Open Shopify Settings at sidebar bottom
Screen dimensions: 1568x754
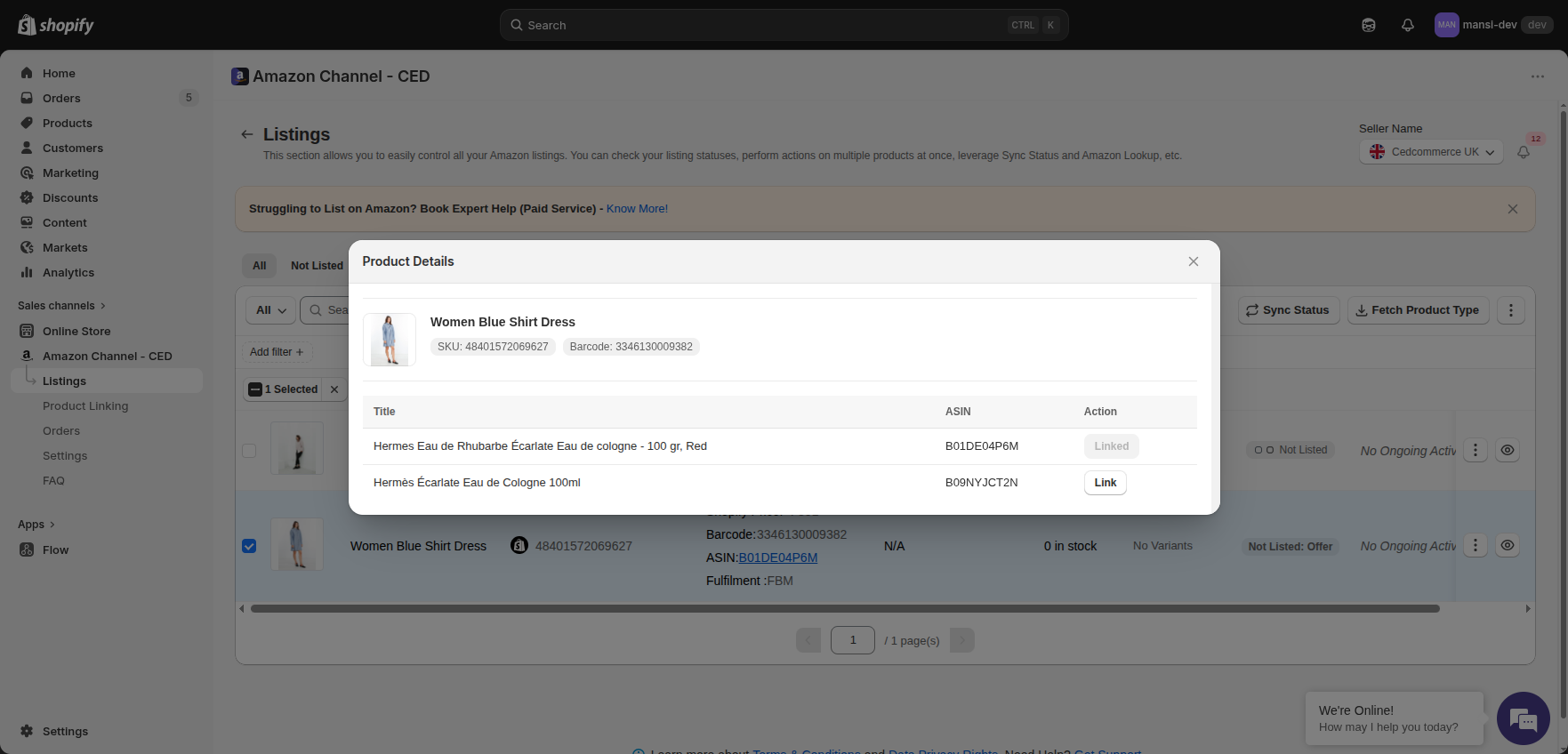(x=65, y=731)
